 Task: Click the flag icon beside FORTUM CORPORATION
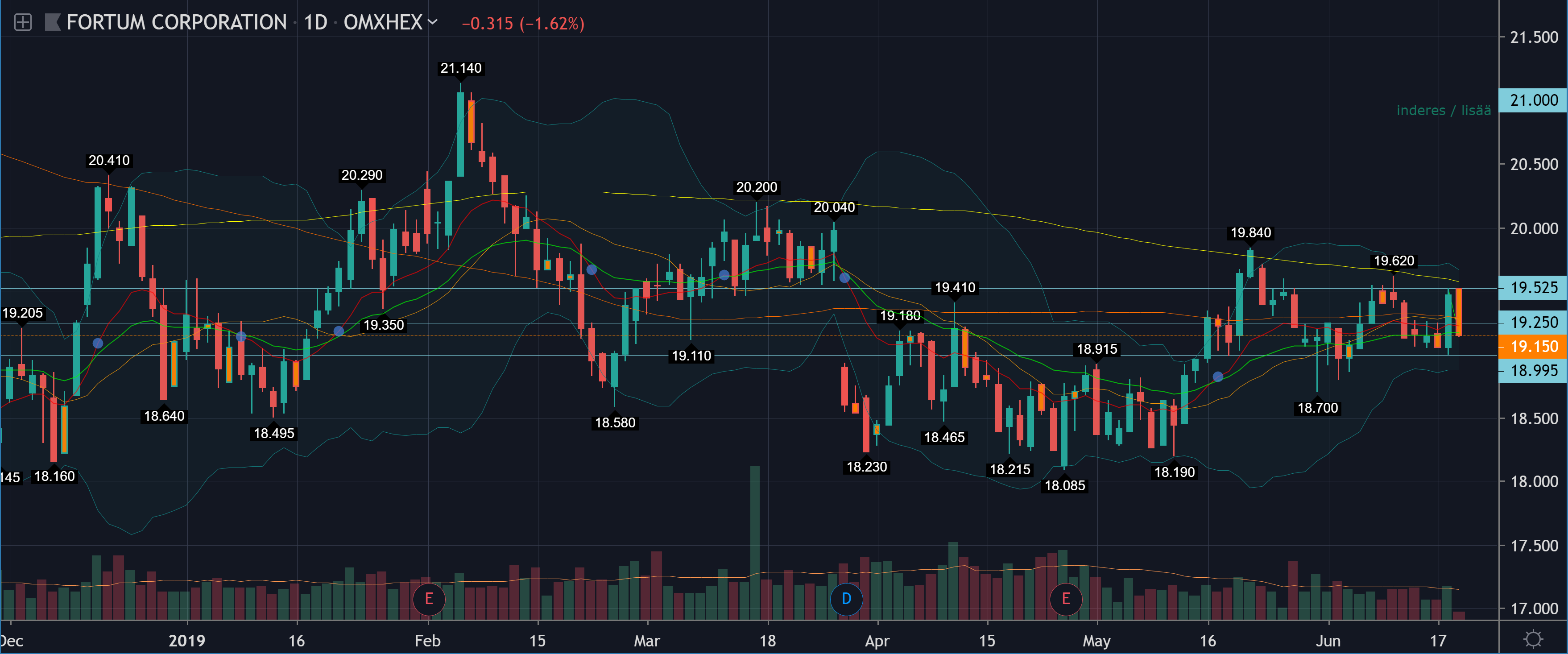click(53, 23)
